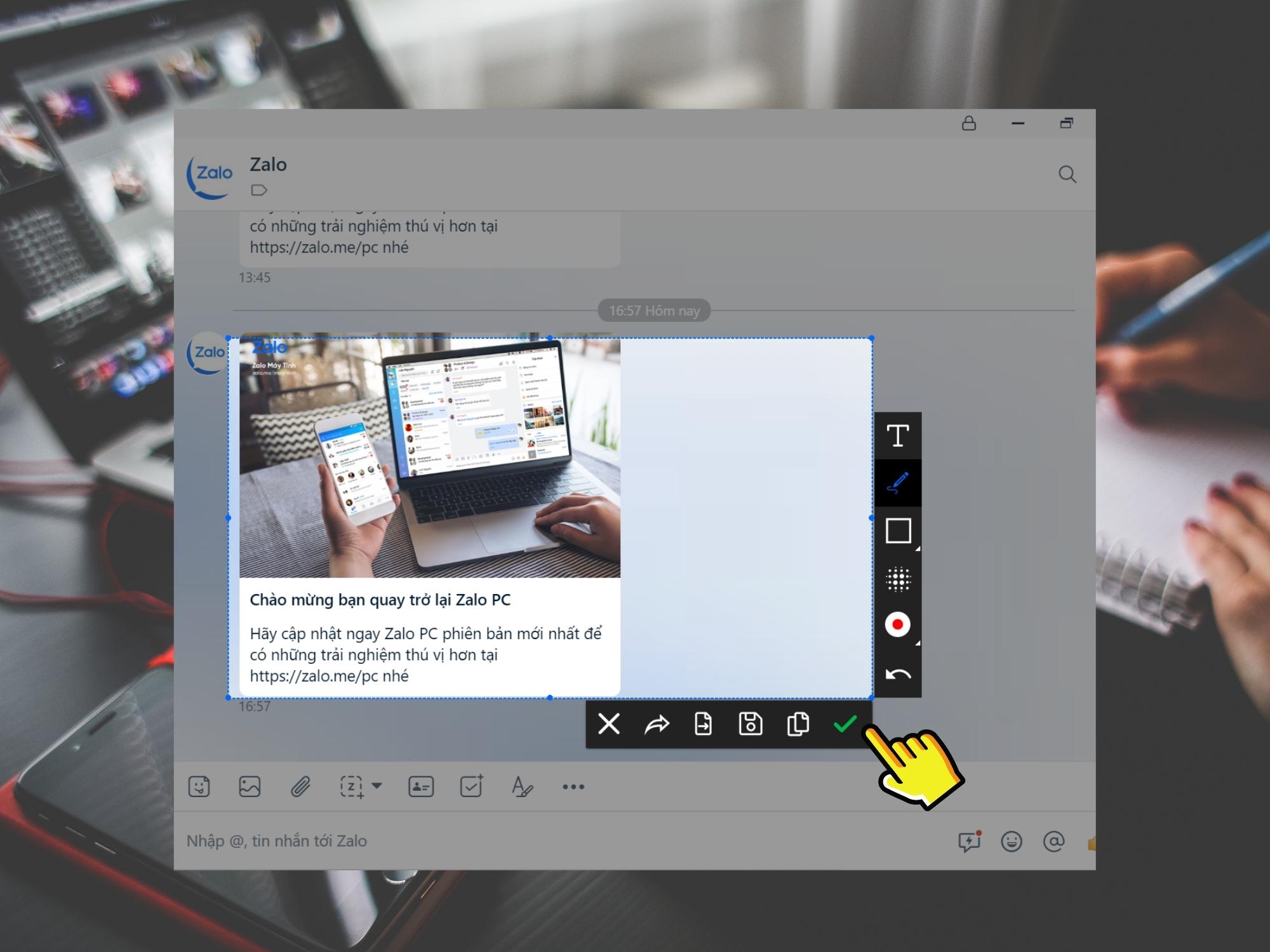Click the rectangle tool's corner expand arrow
1270x952 pixels.
(x=917, y=548)
